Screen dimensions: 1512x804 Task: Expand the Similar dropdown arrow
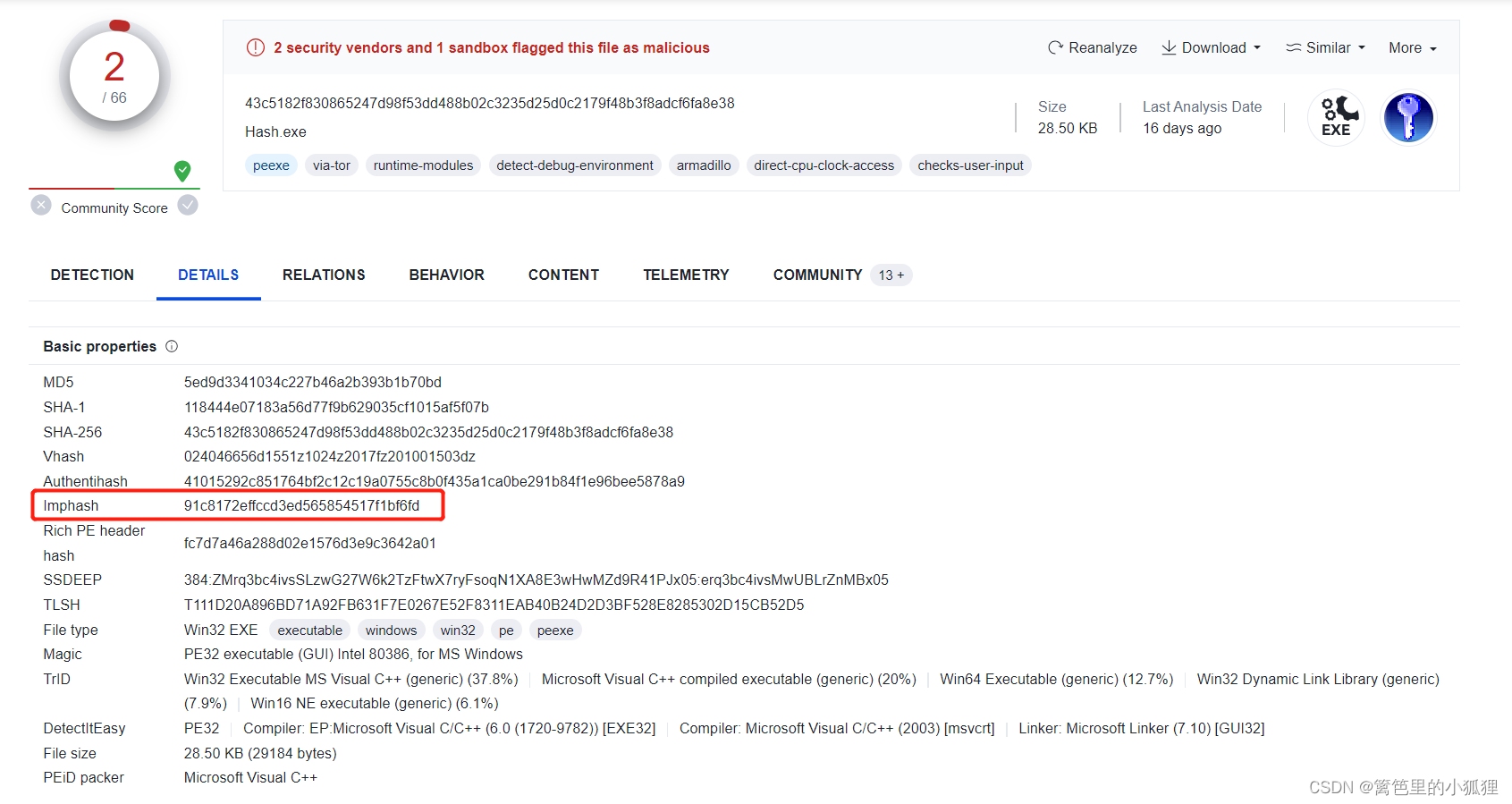tap(1362, 48)
